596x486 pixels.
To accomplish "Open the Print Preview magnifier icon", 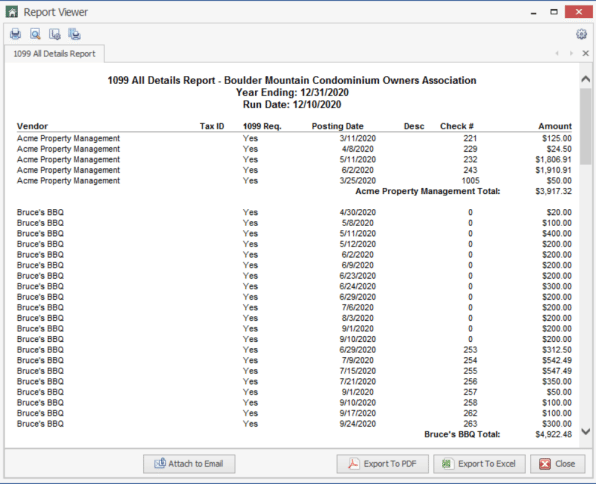I will [x=35, y=34].
